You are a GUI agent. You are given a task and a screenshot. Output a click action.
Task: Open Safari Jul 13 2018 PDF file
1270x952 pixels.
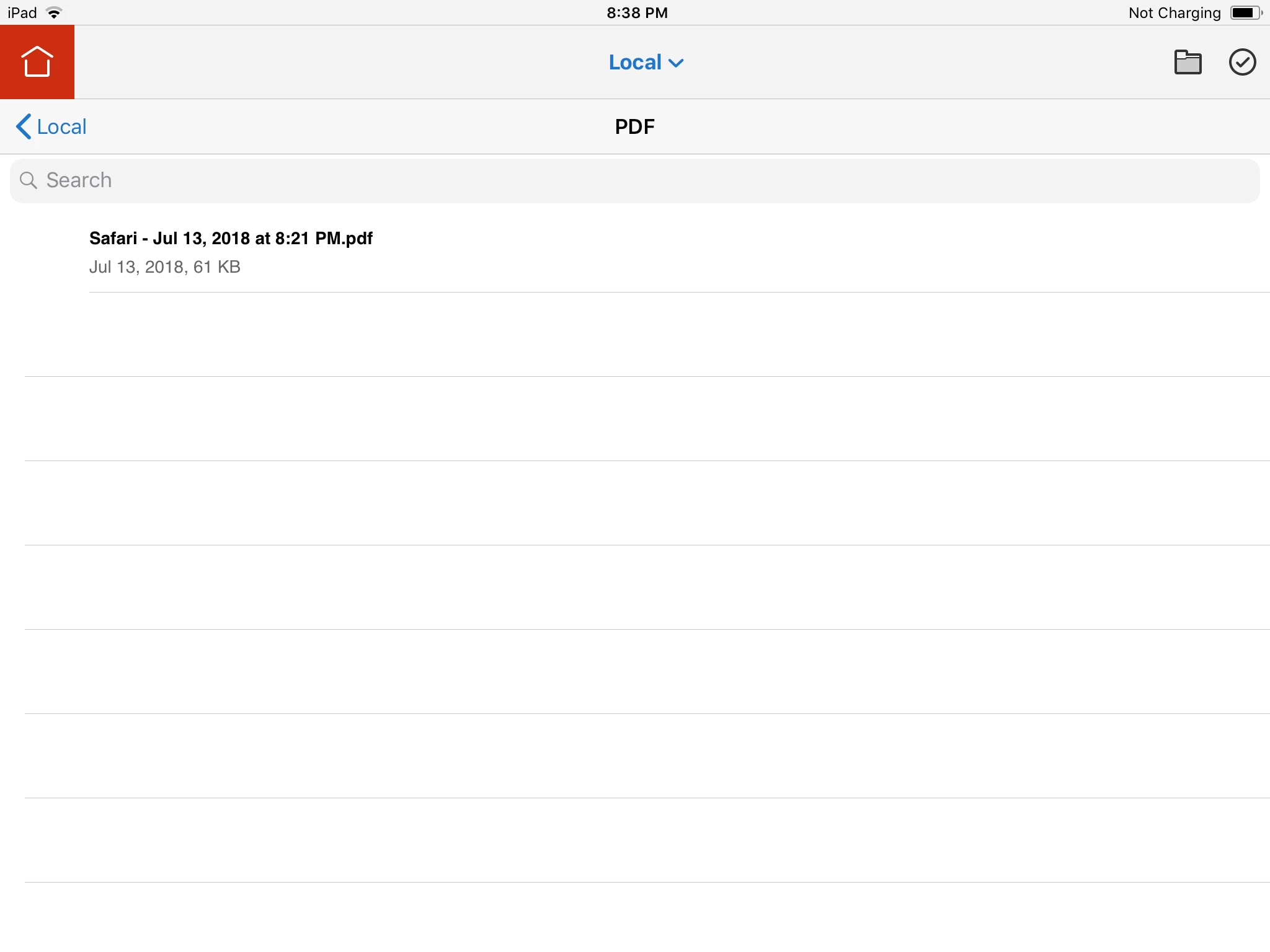click(231, 239)
